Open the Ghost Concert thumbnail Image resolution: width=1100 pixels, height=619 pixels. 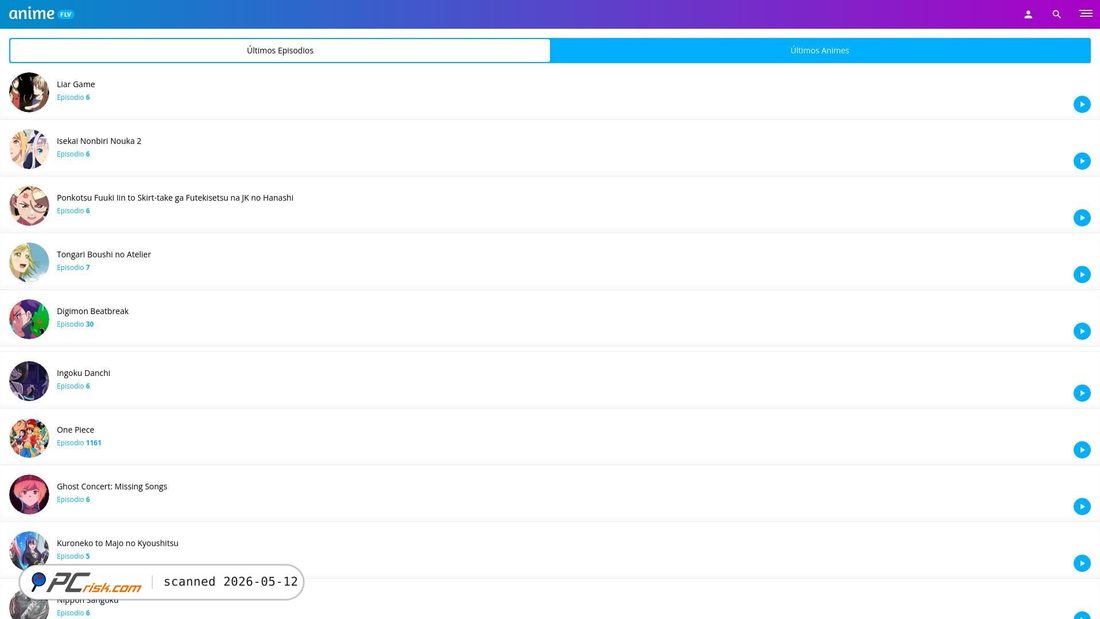[29, 495]
